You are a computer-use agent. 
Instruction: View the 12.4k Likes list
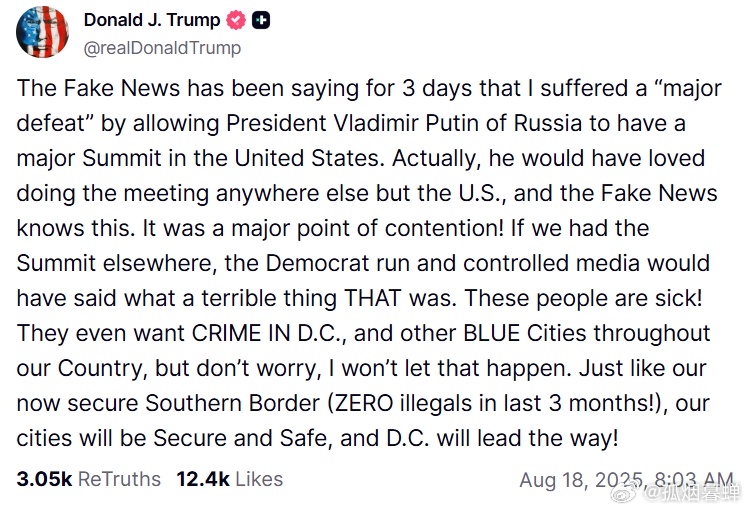point(230,479)
